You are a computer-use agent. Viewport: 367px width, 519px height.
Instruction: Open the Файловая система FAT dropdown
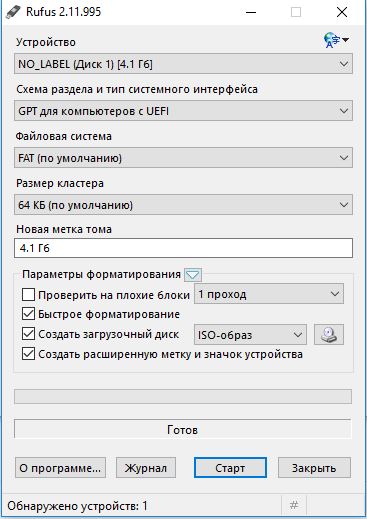pyautogui.click(x=183, y=158)
